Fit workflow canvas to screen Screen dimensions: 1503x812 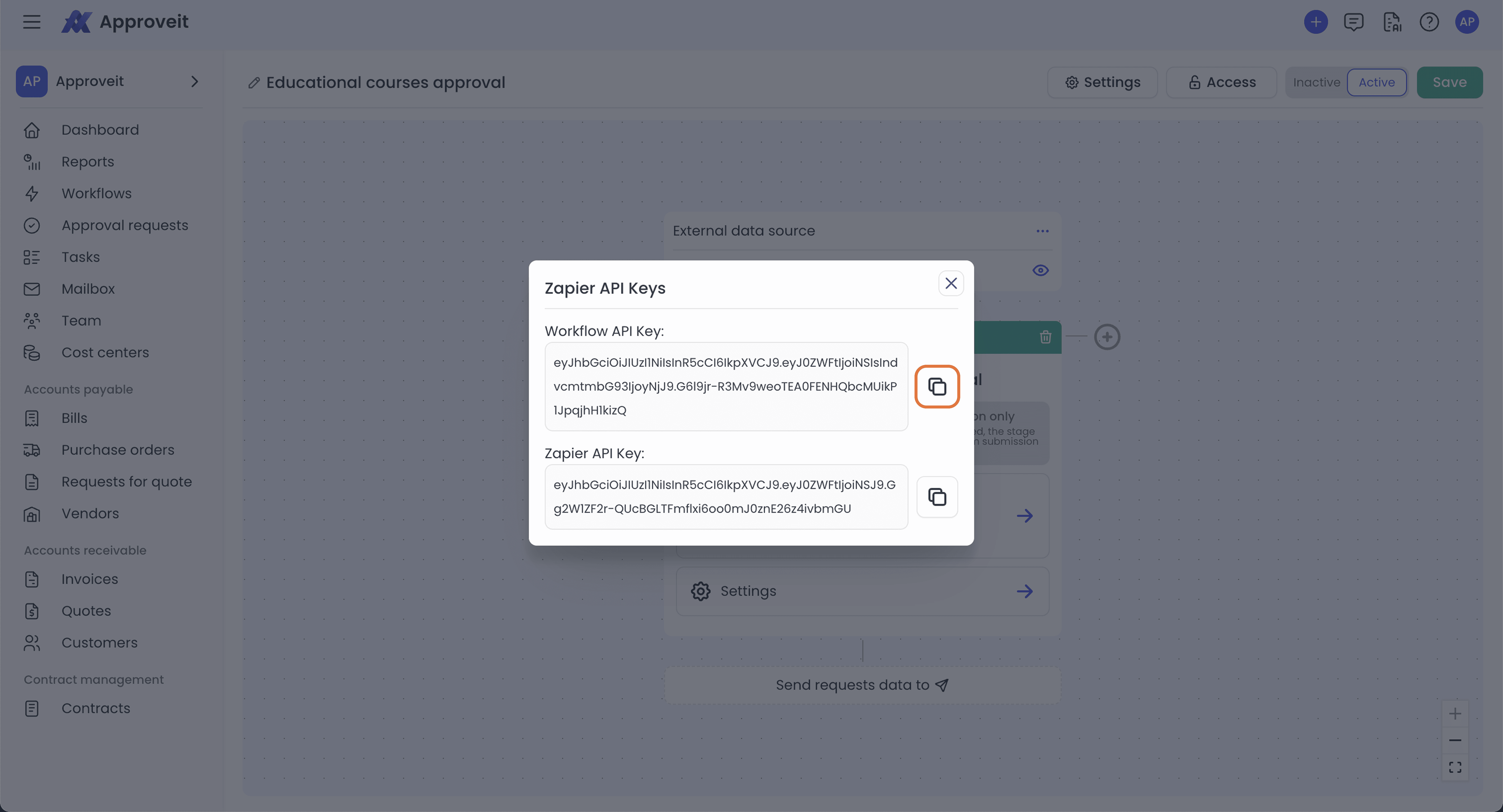pyautogui.click(x=1455, y=767)
